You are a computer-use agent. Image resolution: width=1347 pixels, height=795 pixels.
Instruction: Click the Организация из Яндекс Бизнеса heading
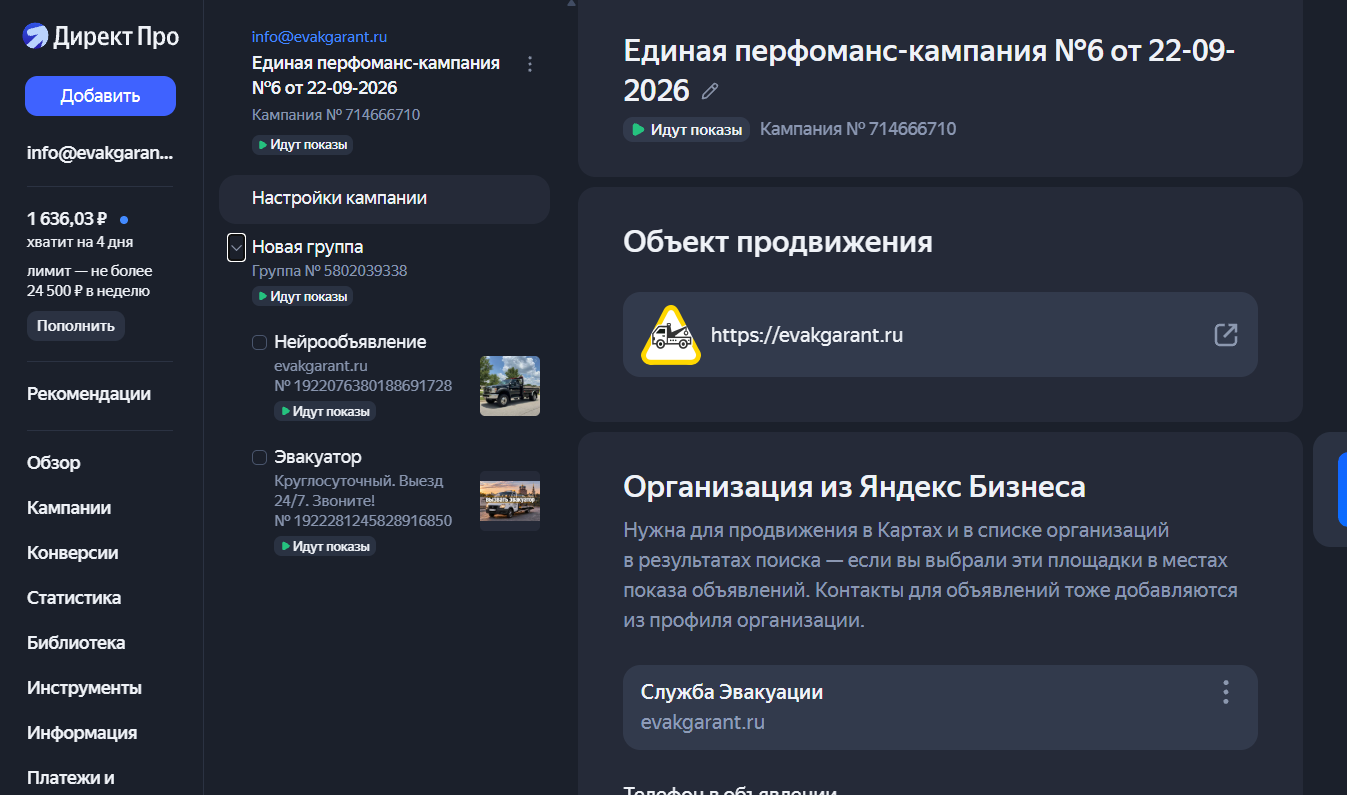[x=855, y=488]
